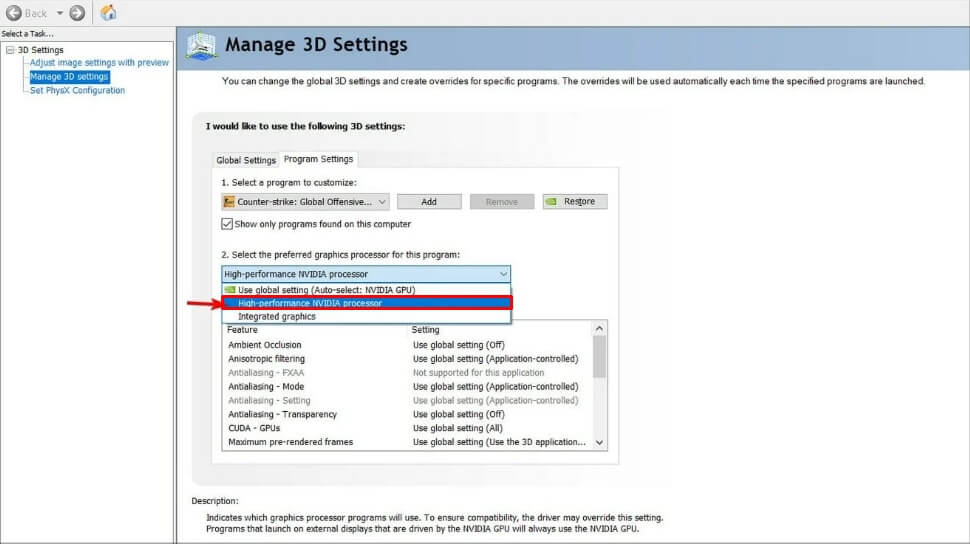Open Adjust image settings with preview
The image size is (970, 544).
(x=99, y=63)
